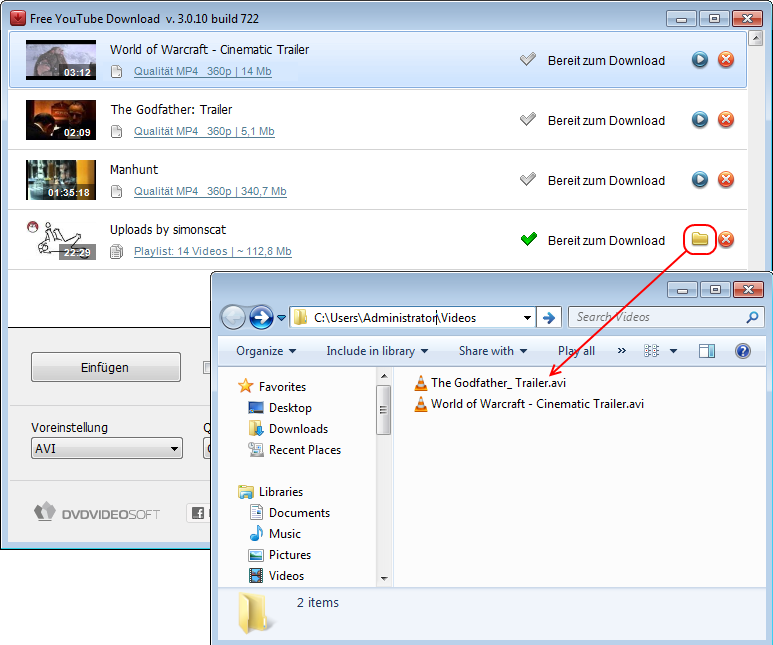Click file icon beside Godfather quality link
This screenshot has width=773, height=645.
116,132
